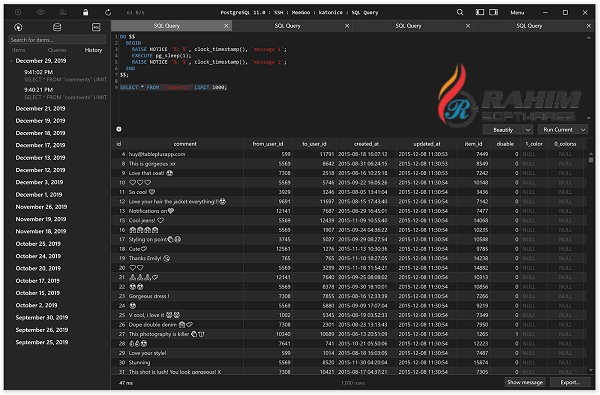Click the lock icon in top toolbar
The width and height of the screenshot is (600, 395).
[x=86, y=12]
